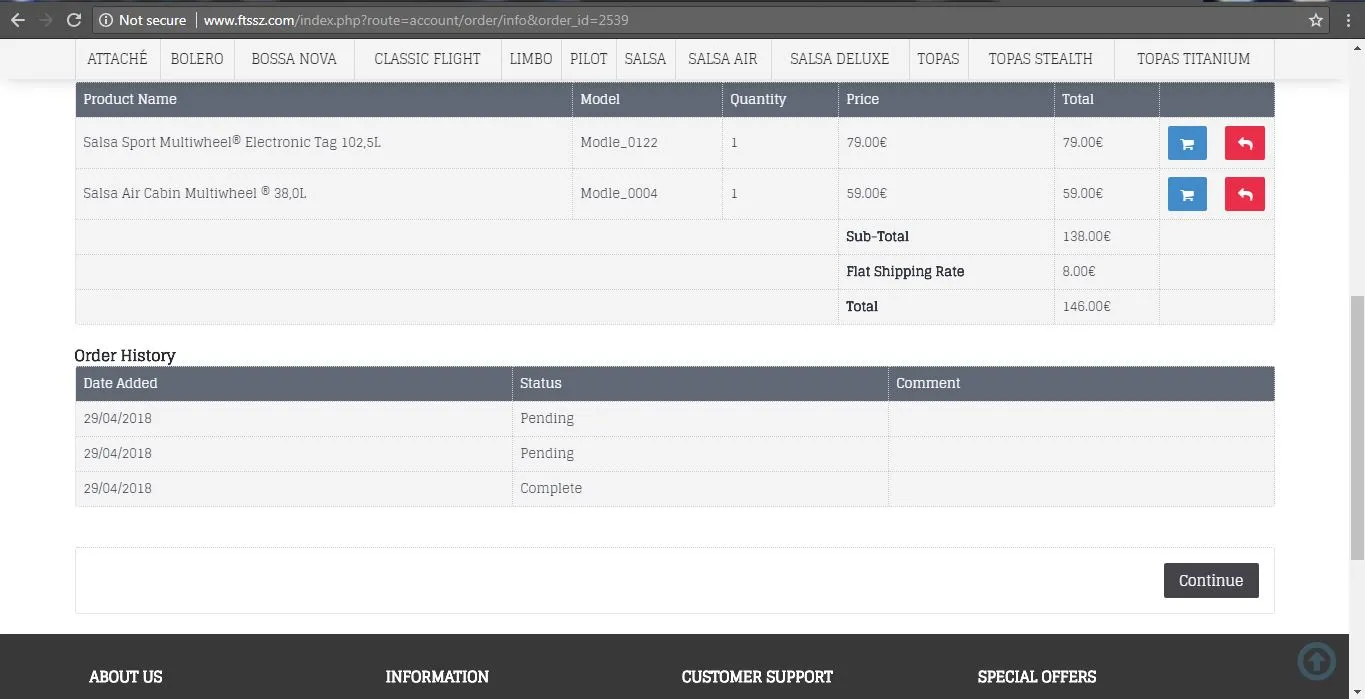
Task: Go back using the browser back arrow
Action: tap(18, 20)
